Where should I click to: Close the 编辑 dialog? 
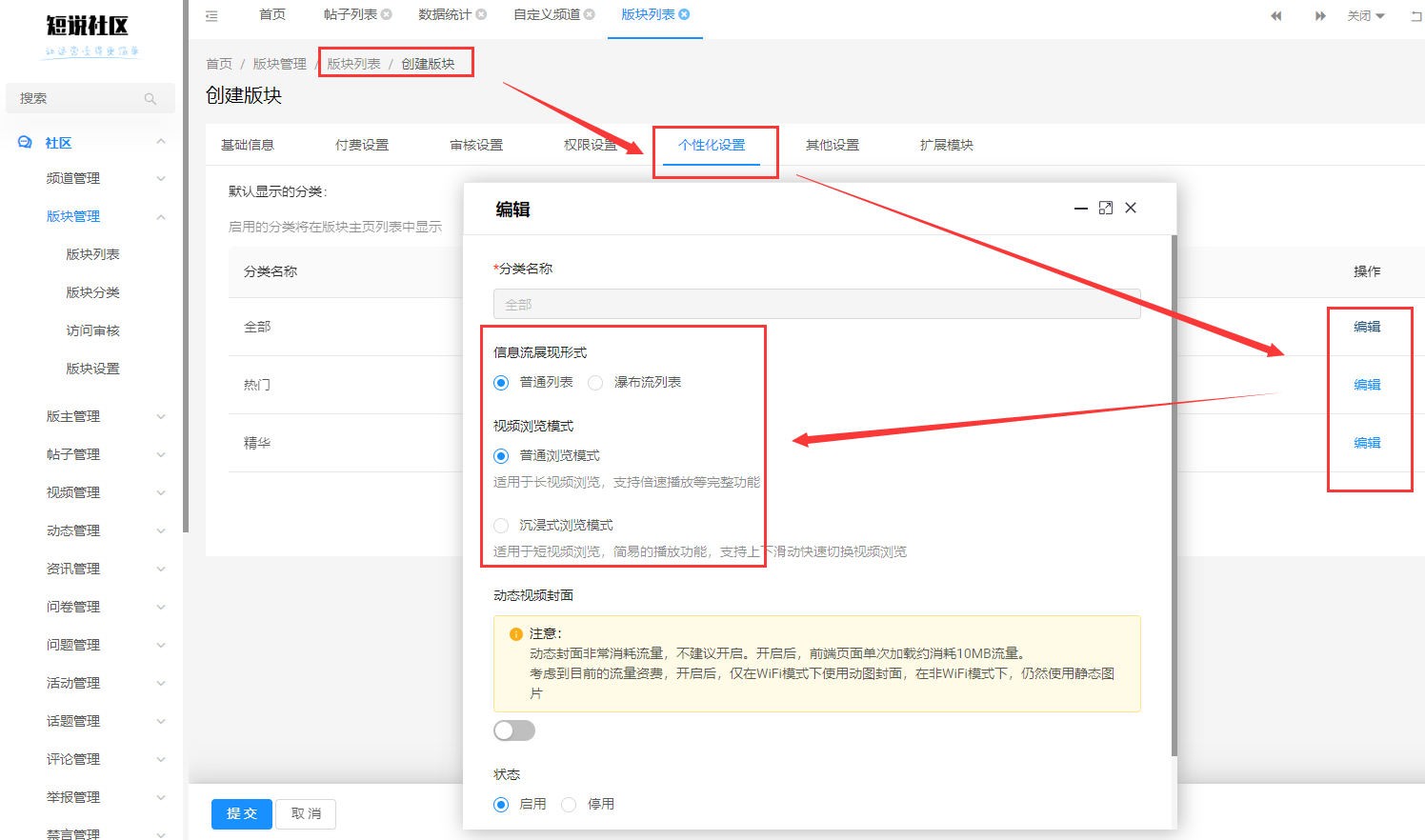1131,208
